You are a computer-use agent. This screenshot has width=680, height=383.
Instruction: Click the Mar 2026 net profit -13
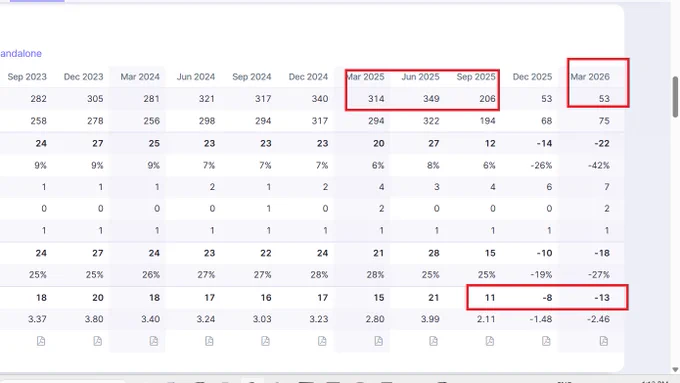pyautogui.click(x=602, y=298)
